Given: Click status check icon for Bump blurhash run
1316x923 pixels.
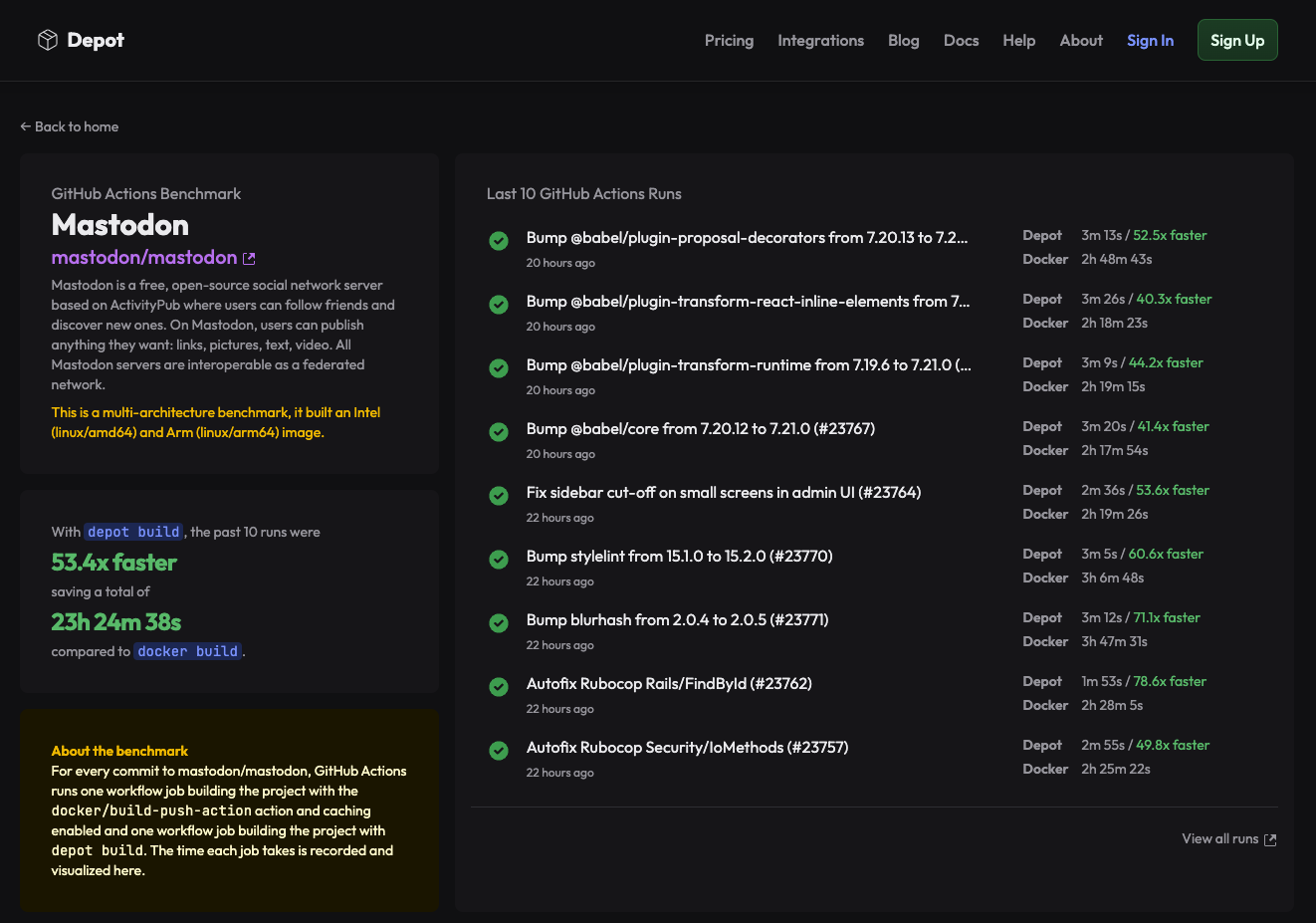Looking at the screenshot, I should tap(499, 623).
